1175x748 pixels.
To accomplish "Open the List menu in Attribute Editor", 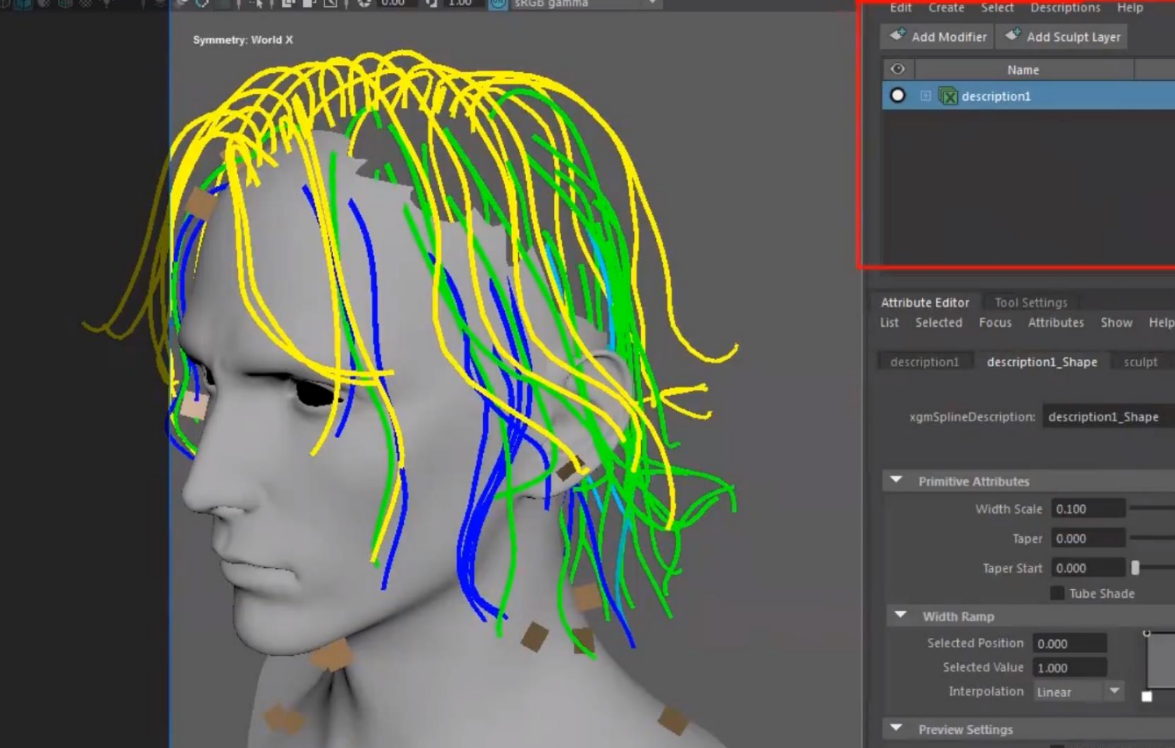I will click(889, 323).
